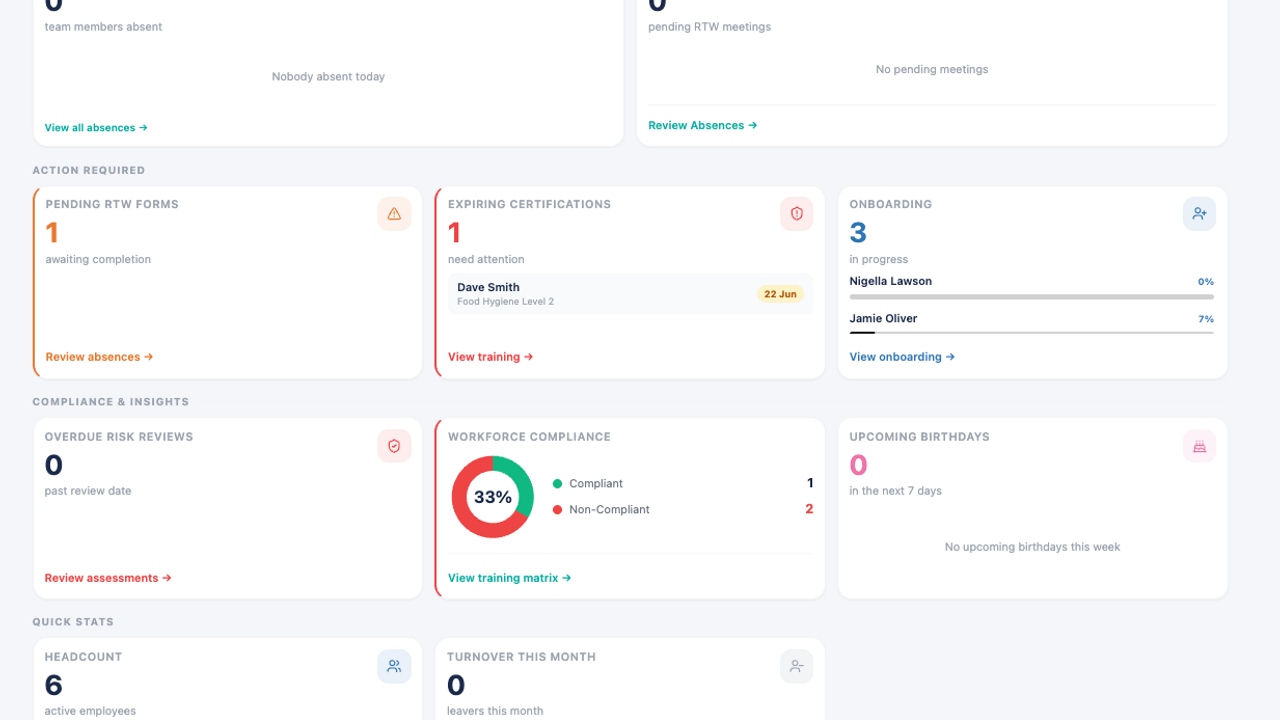Screen dimensions: 1280x720
Task: Click the green Compliant legend dot
Action: click(x=557, y=484)
